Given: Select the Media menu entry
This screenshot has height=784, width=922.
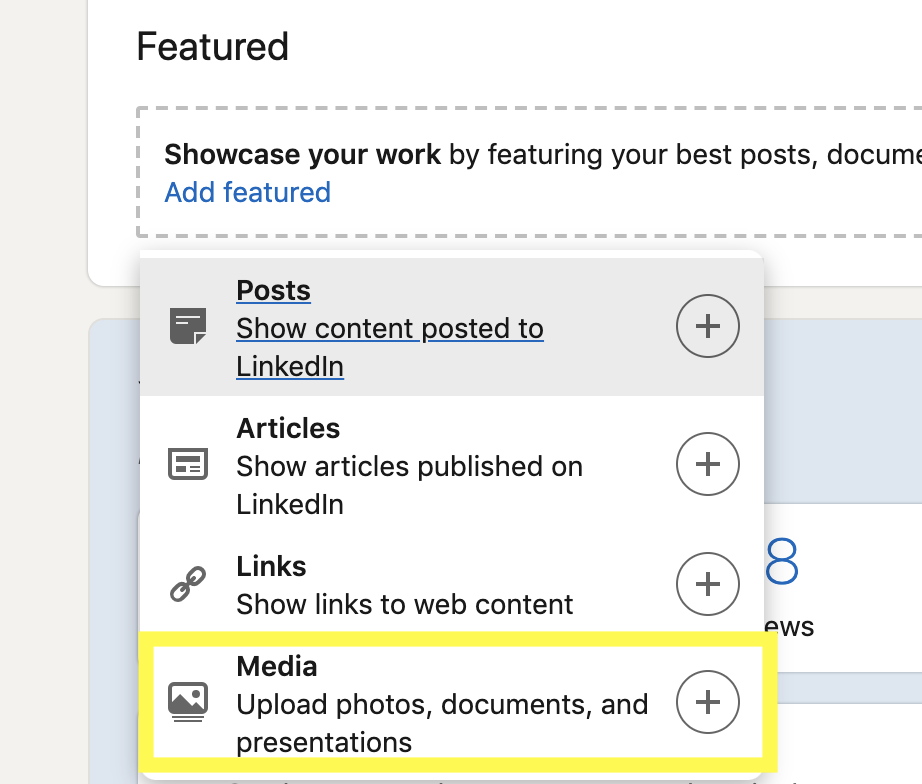Looking at the screenshot, I should [452, 702].
